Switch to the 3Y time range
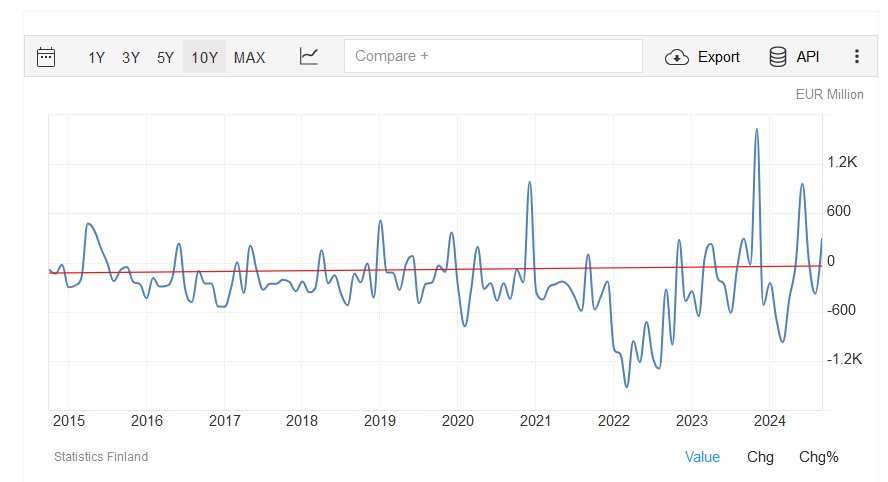 tap(131, 57)
